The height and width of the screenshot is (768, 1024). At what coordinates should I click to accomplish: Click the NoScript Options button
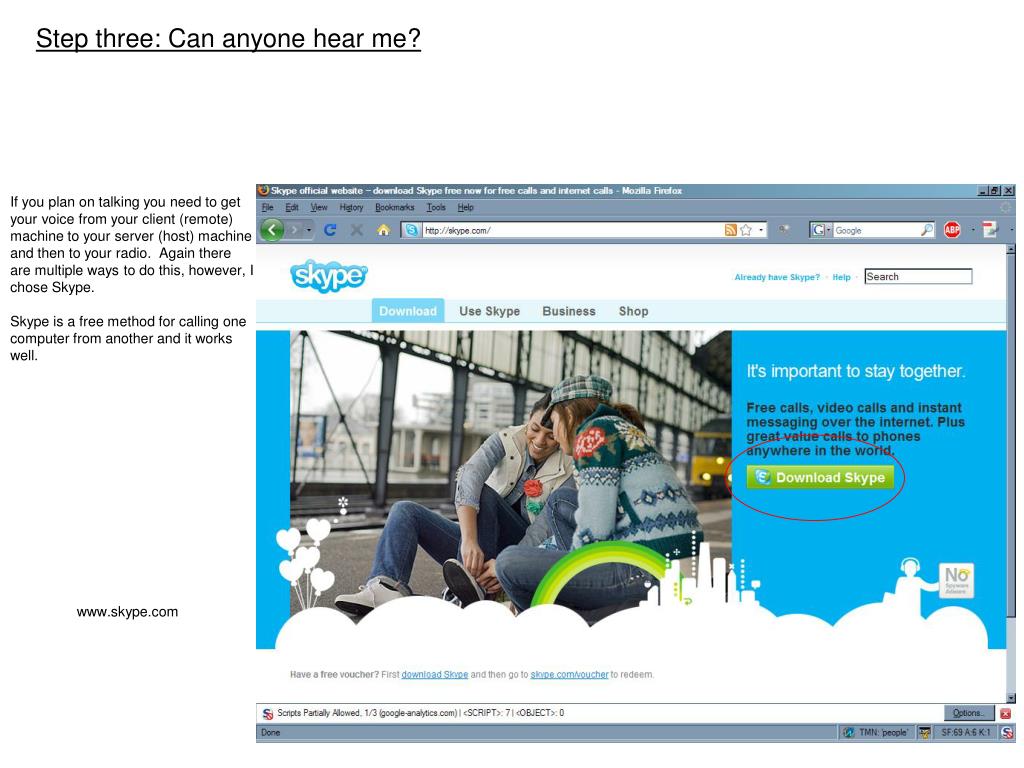coord(968,712)
